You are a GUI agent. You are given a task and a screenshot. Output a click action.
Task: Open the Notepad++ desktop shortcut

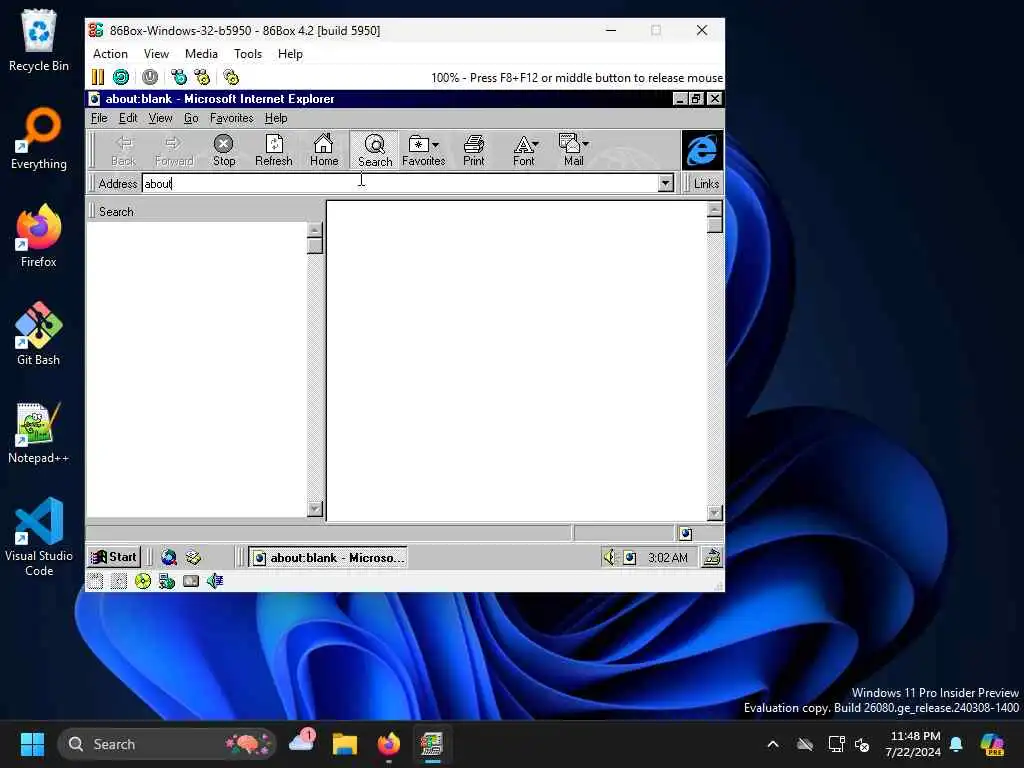coord(39,432)
